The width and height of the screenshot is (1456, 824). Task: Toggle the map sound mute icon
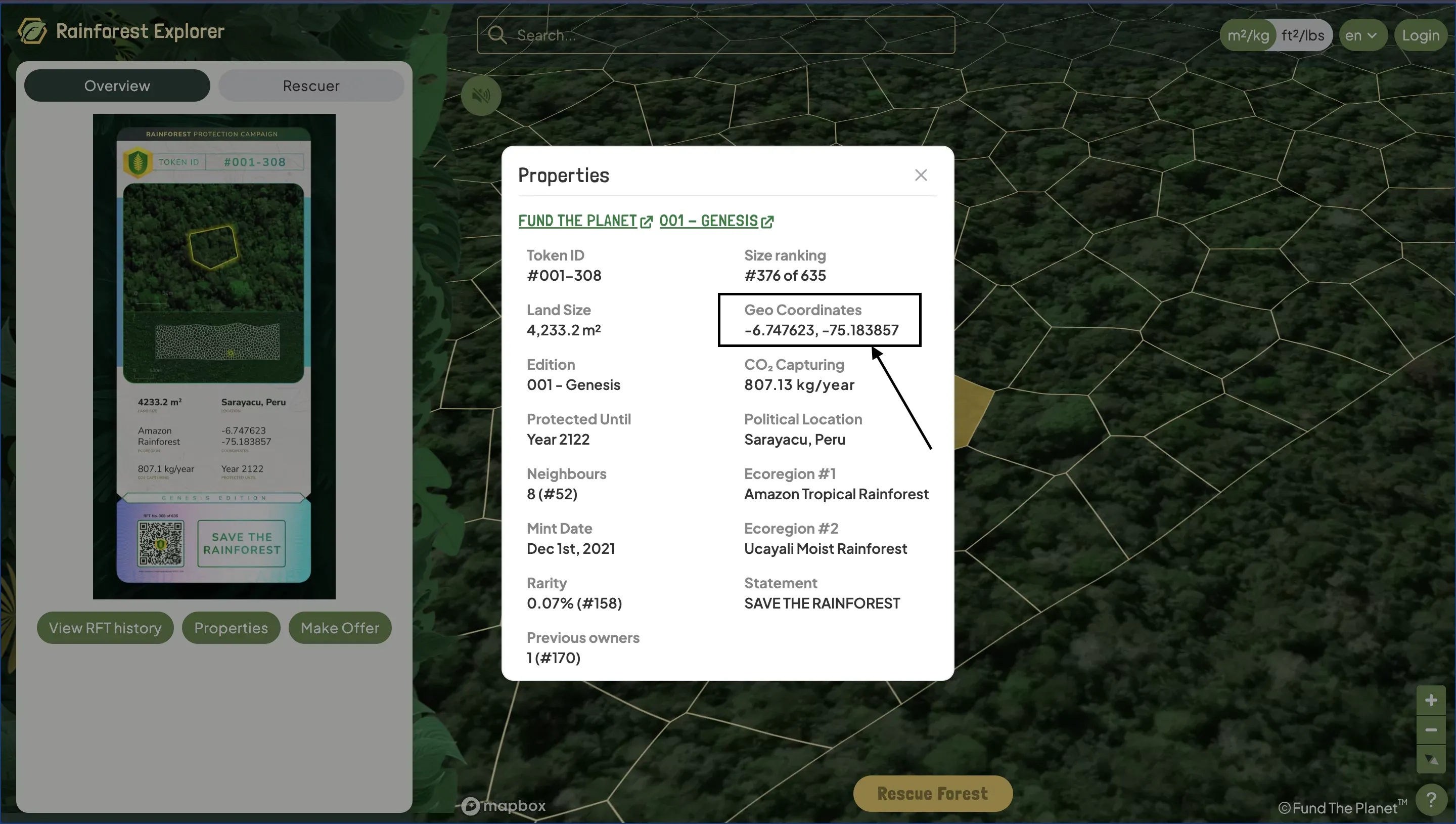(x=481, y=96)
